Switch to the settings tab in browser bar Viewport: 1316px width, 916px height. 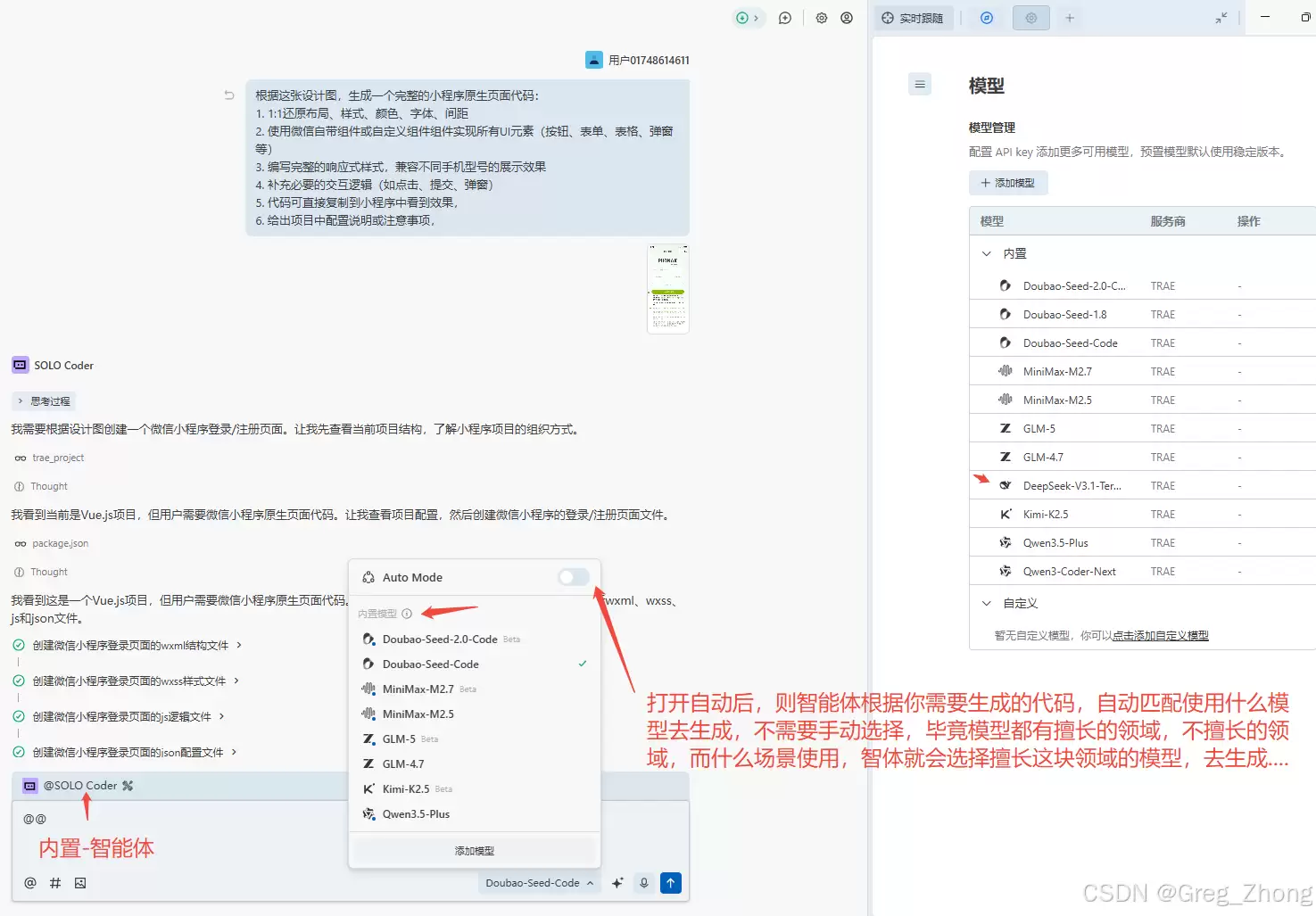pos(1030,17)
